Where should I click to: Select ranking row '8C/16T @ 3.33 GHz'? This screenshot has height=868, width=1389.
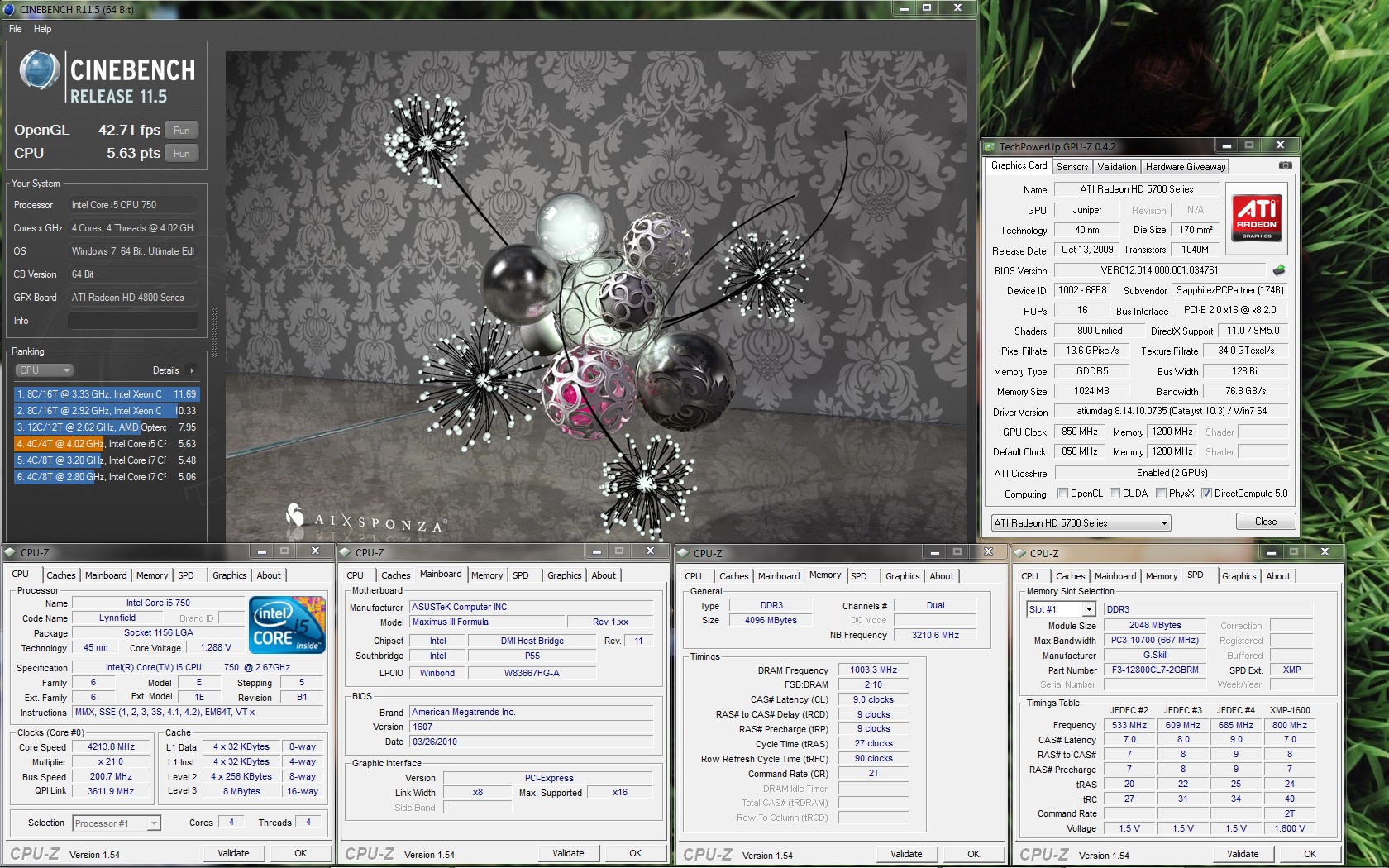point(107,394)
